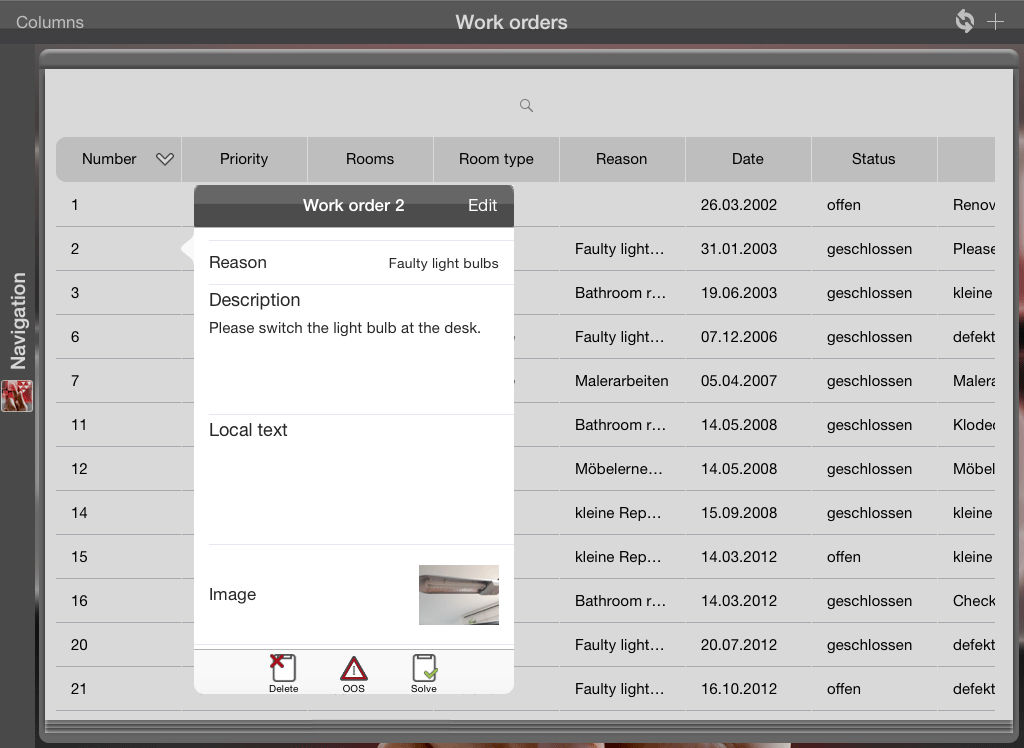Click 'offen' status in row 15
This screenshot has width=1024, height=748.
(x=843, y=557)
